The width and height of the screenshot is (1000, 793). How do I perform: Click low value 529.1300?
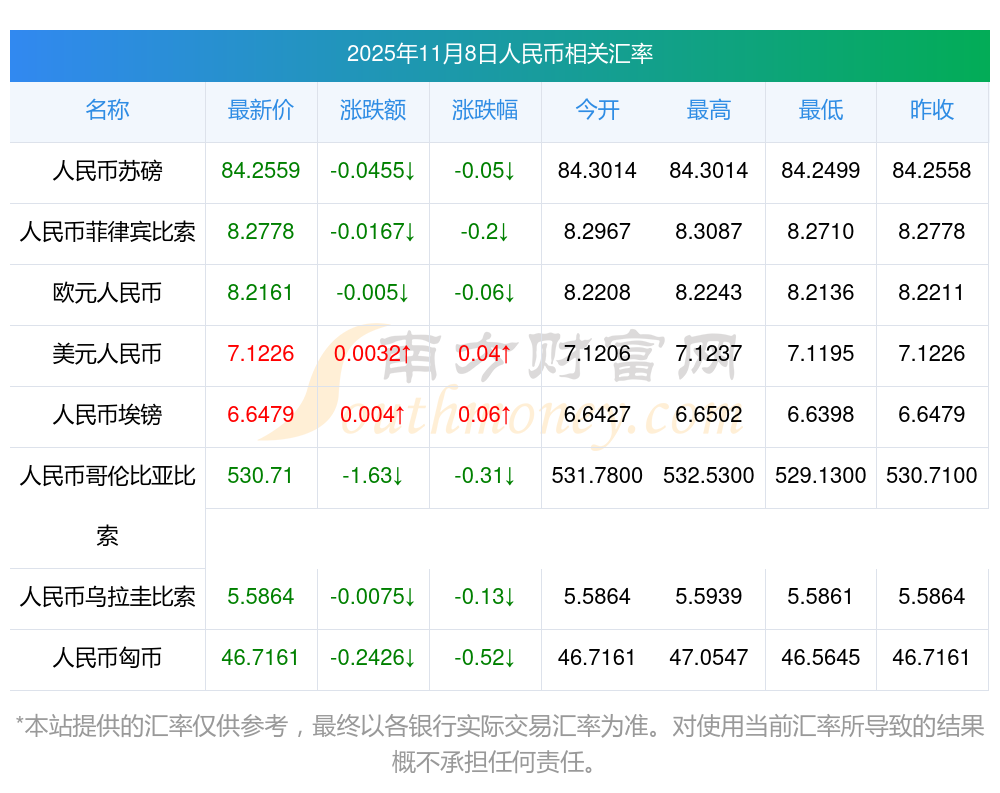point(821,475)
